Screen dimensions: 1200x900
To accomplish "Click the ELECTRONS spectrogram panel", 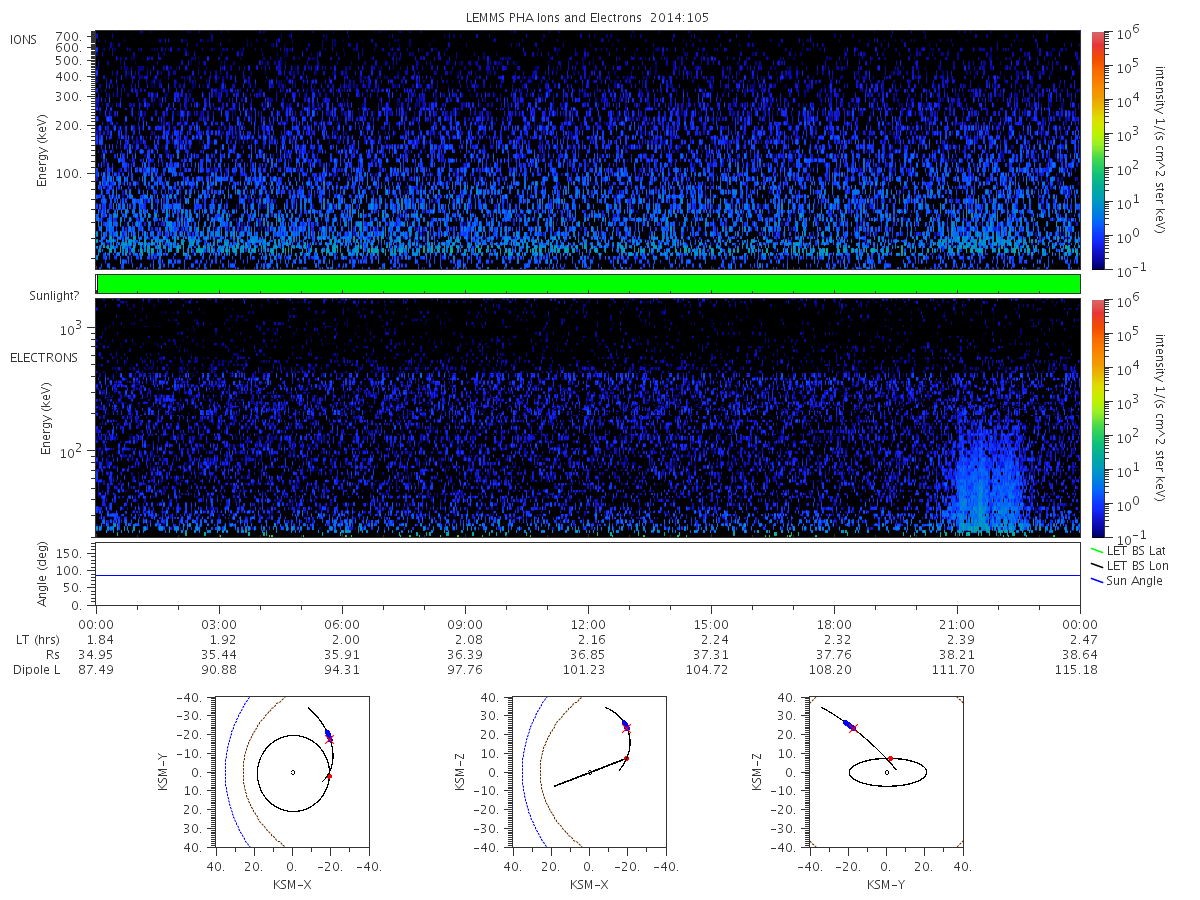I will click(587, 417).
